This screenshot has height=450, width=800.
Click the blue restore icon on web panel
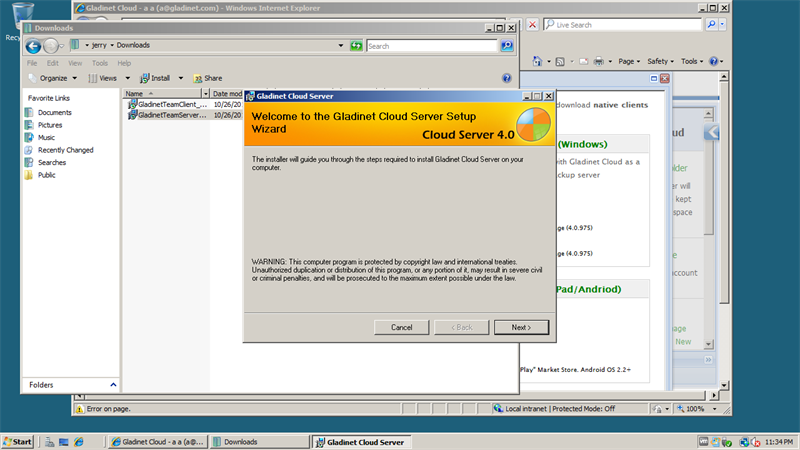coord(654,79)
